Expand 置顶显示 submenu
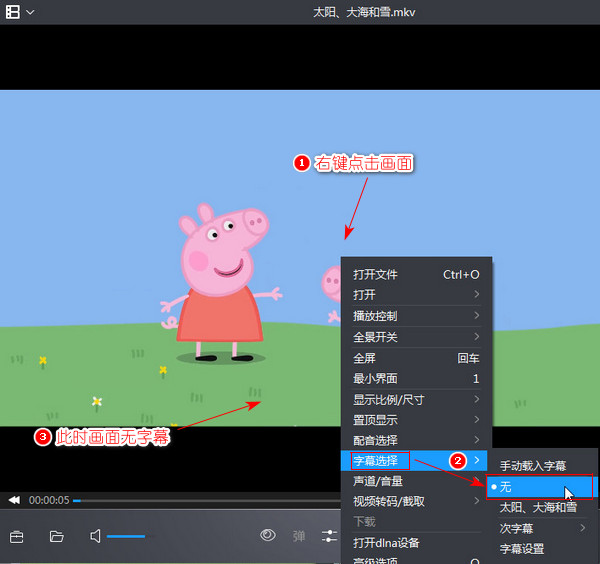This screenshot has width=600, height=564. point(416,420)
